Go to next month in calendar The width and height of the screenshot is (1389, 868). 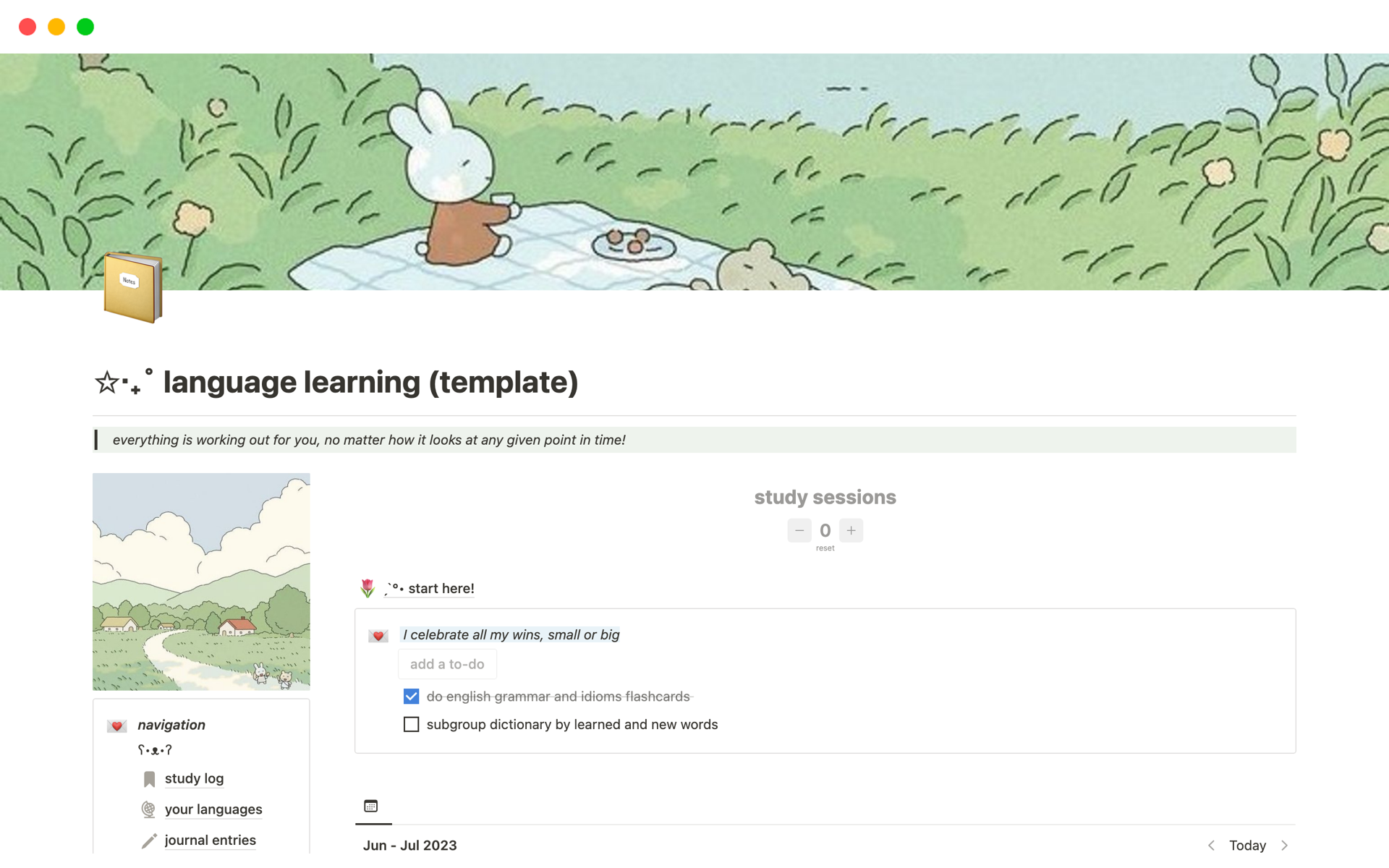coord(1285,845)
